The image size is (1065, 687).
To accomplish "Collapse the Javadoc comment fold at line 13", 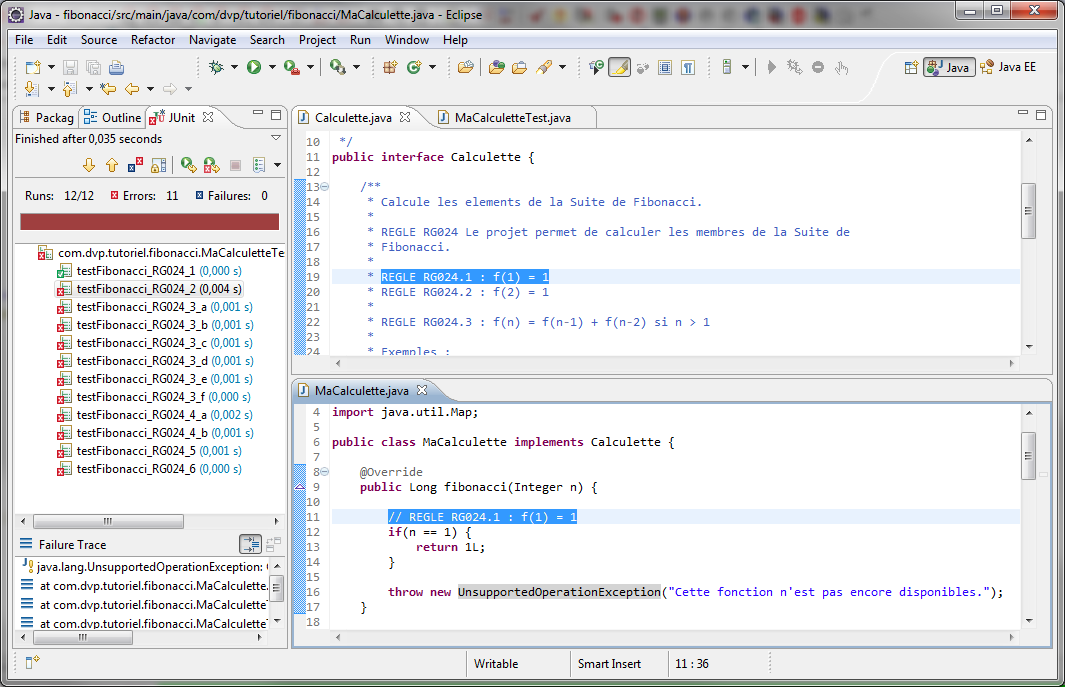I will click(x=324, y=187).
